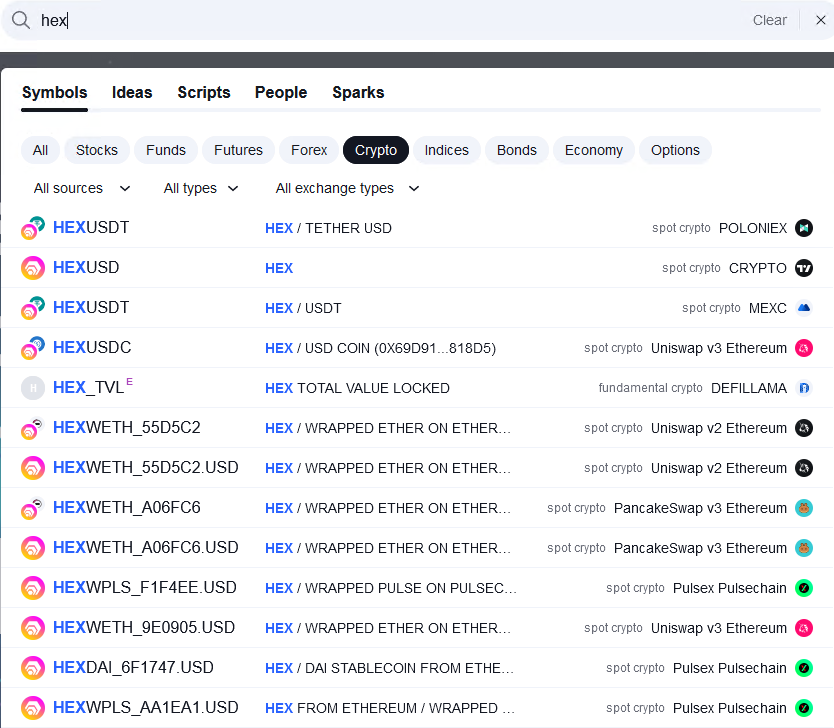Open the All types dropdown
The image size is (834, 728).
tap(201, 188)
